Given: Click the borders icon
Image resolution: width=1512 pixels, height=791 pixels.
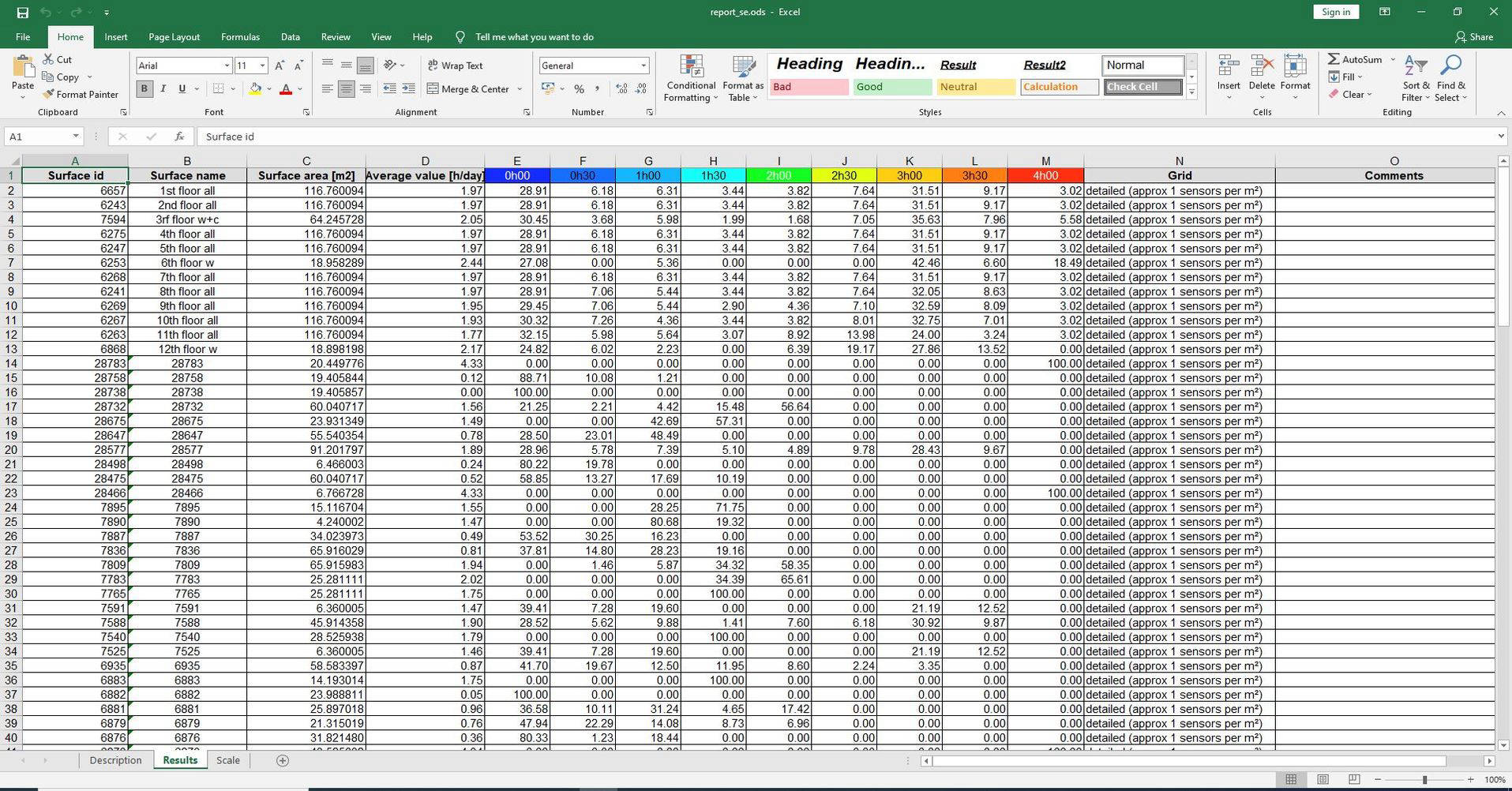Looking at the screenshot, I should coord(219,89).
